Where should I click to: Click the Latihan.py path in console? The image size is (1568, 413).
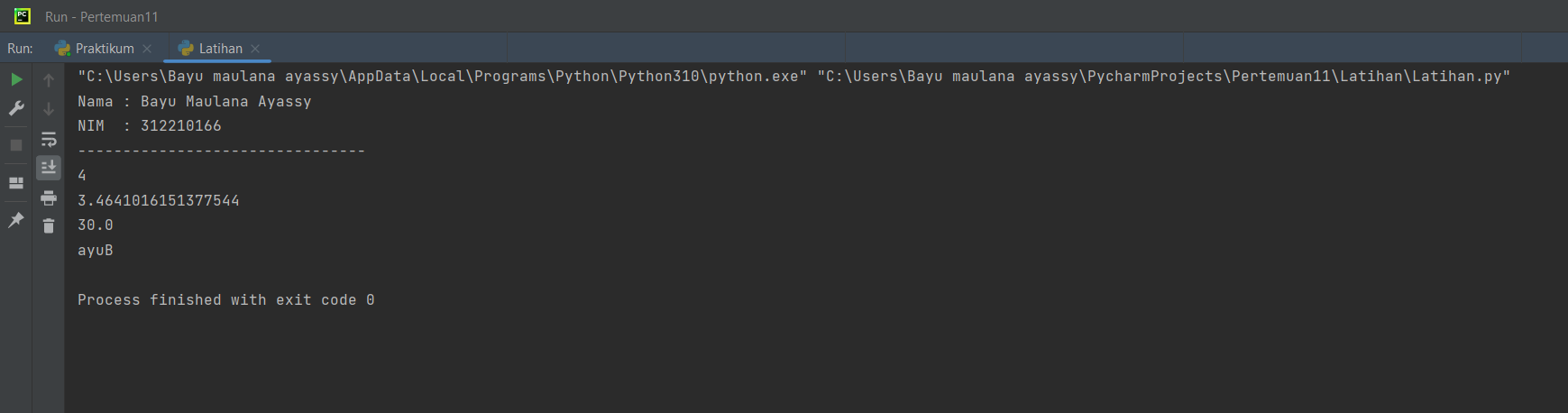point(1163,77)
